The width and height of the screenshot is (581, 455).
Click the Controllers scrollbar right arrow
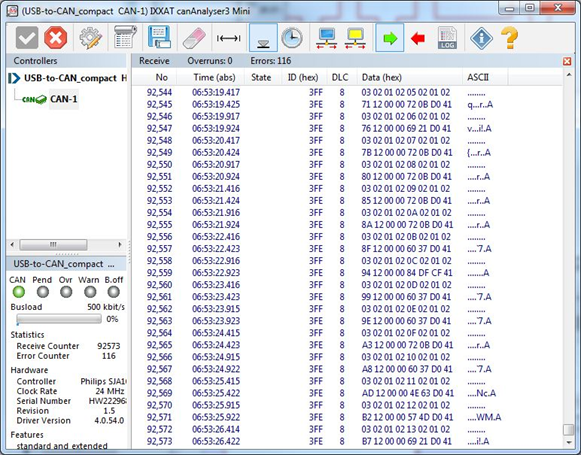(120, 245)
